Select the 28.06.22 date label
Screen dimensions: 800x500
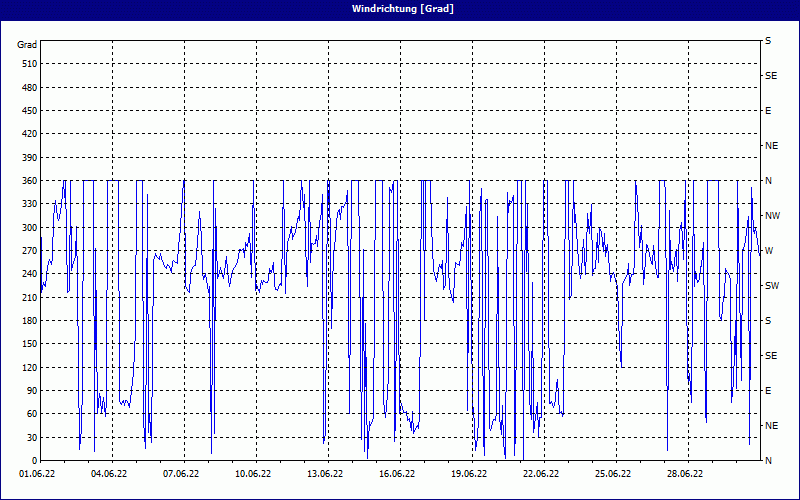pyautogui.click(x=685, y=474)
